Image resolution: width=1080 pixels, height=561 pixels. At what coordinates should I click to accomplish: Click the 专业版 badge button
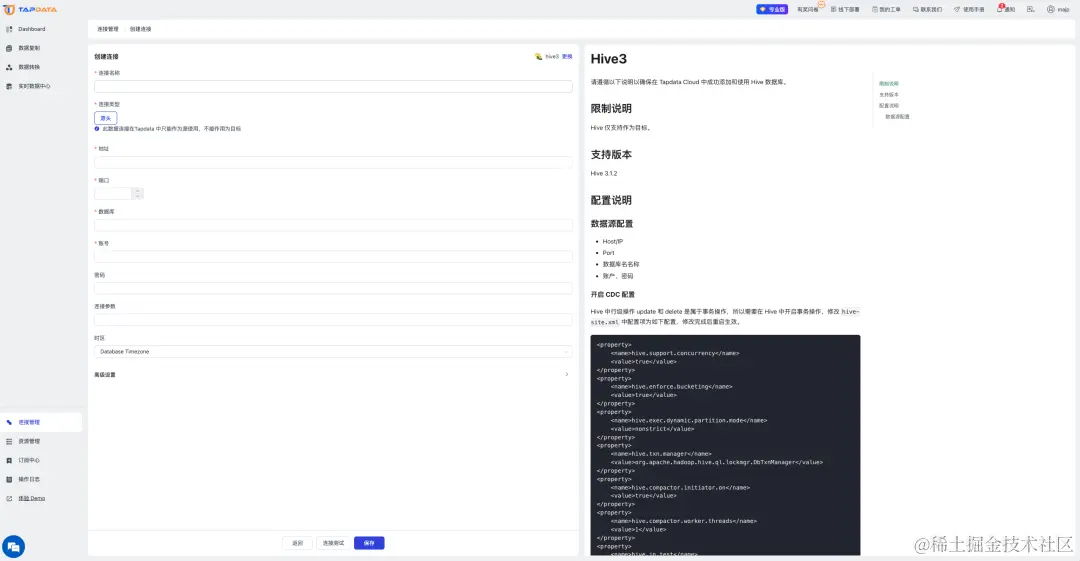point(771,10)
